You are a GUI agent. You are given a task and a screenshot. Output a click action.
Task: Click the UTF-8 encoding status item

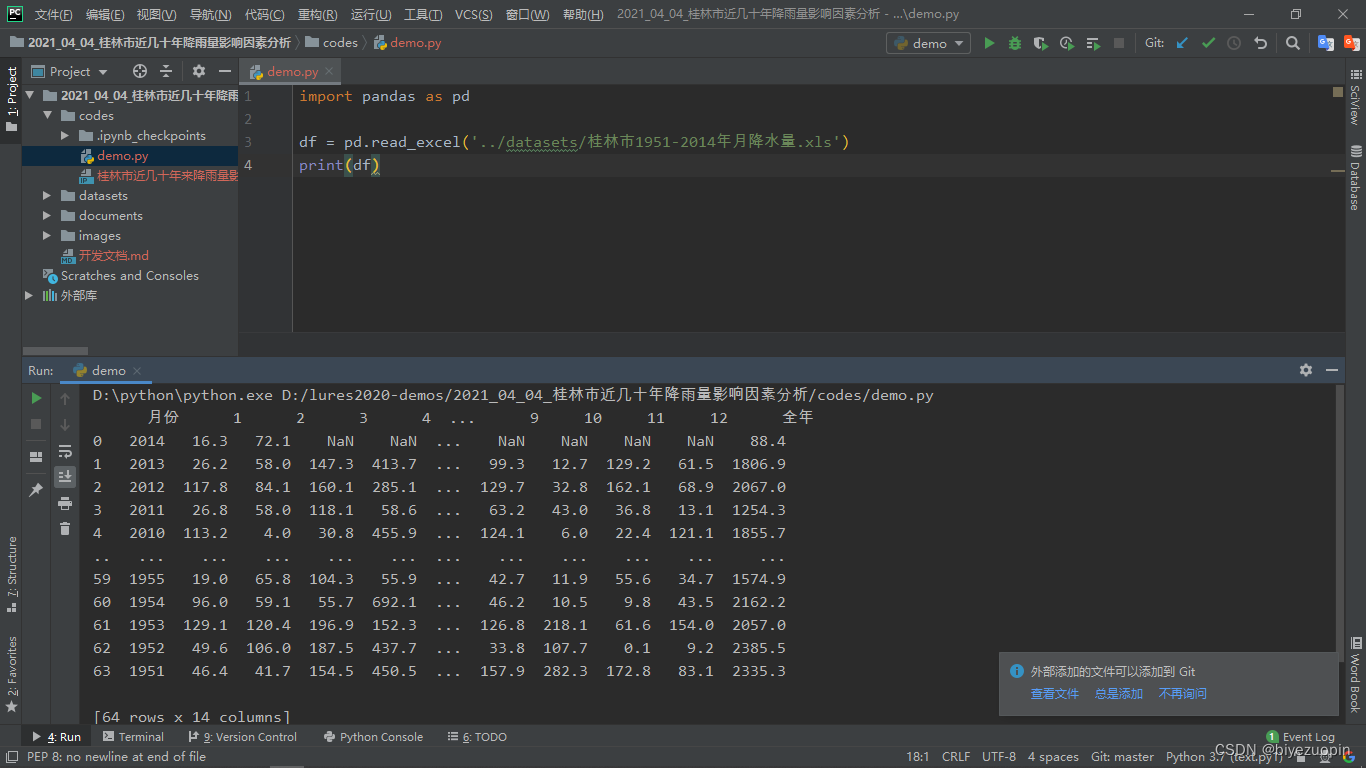(x=999, y=757)
